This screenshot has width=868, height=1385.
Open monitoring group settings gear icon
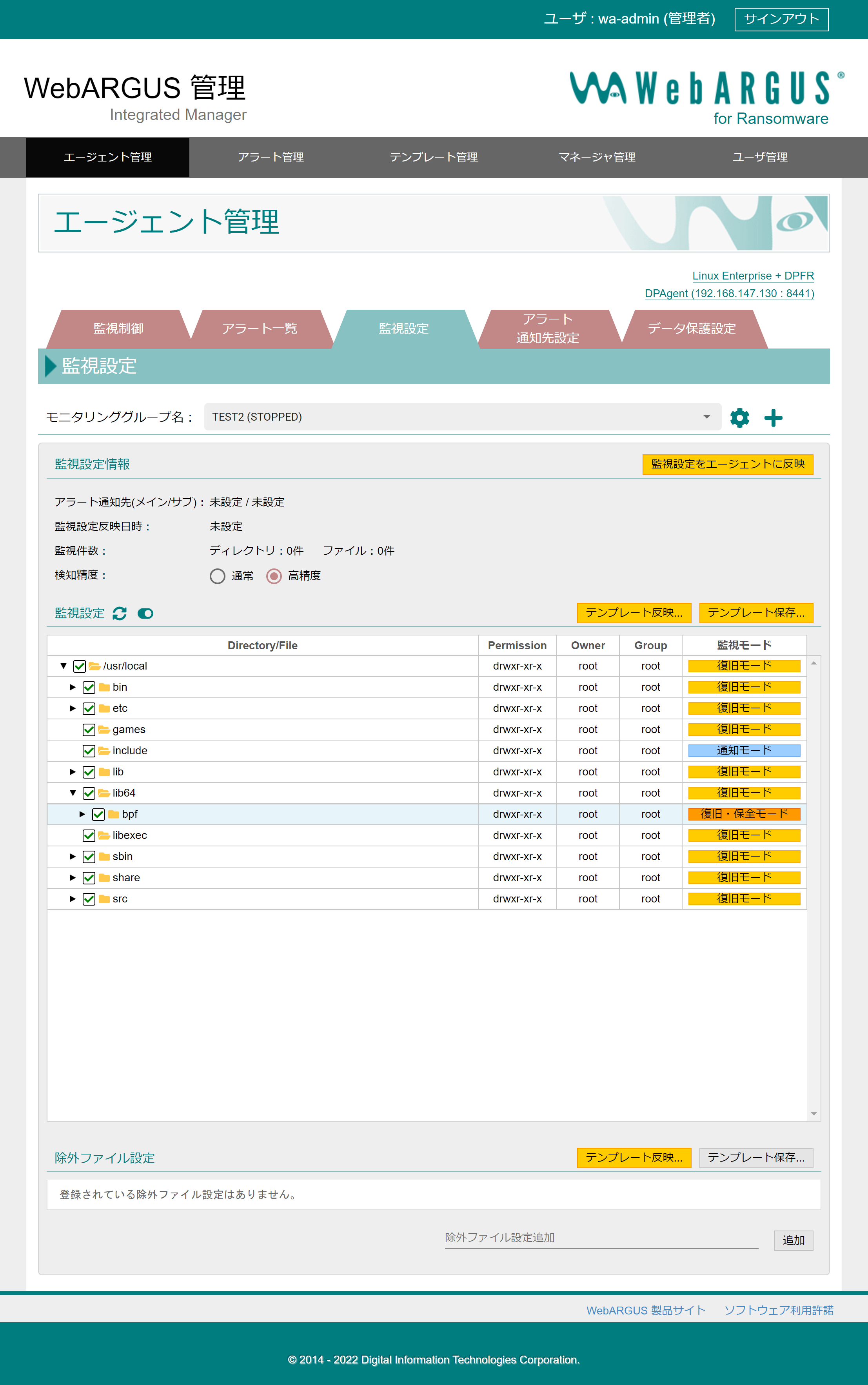click(x=739, y=417)
